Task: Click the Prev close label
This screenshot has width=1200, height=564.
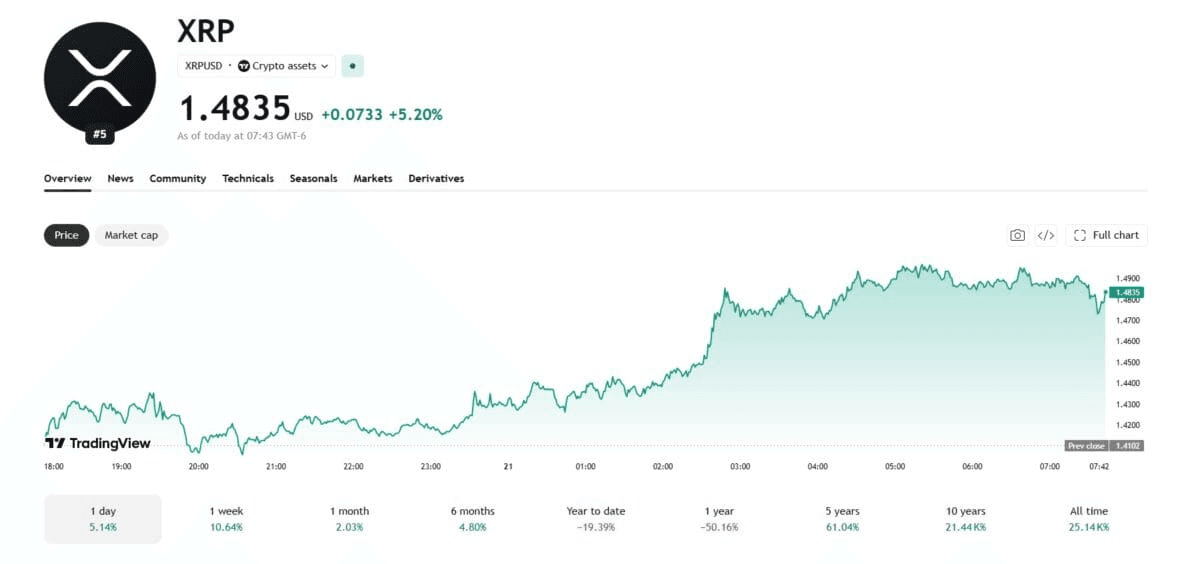Action: click(1086, 446)
